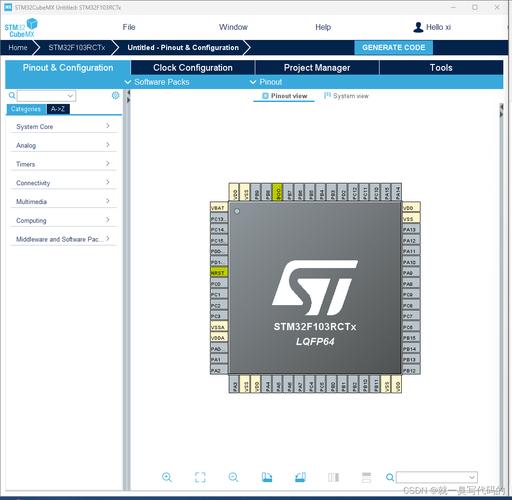
Task: Click the zoom out magnifier icon
Action: (233, 477)
